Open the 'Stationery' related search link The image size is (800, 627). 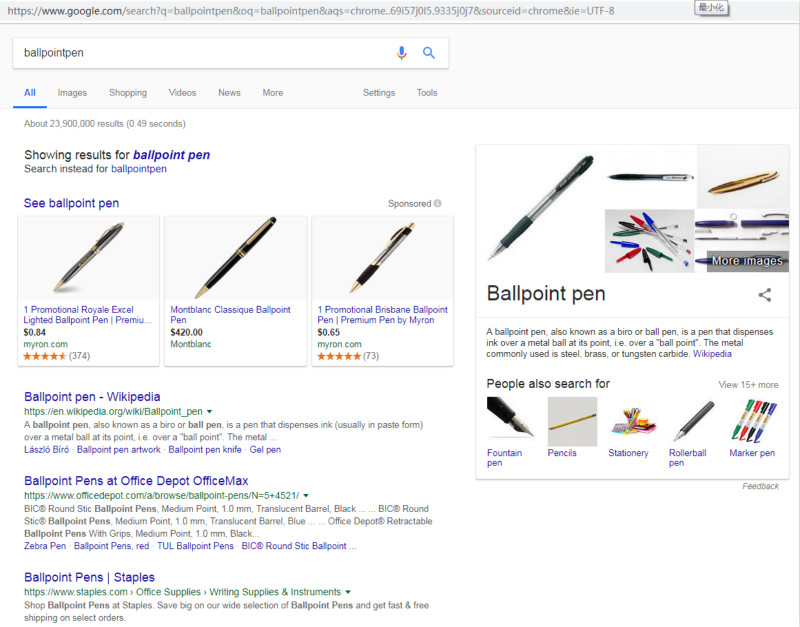coord(628,453)
